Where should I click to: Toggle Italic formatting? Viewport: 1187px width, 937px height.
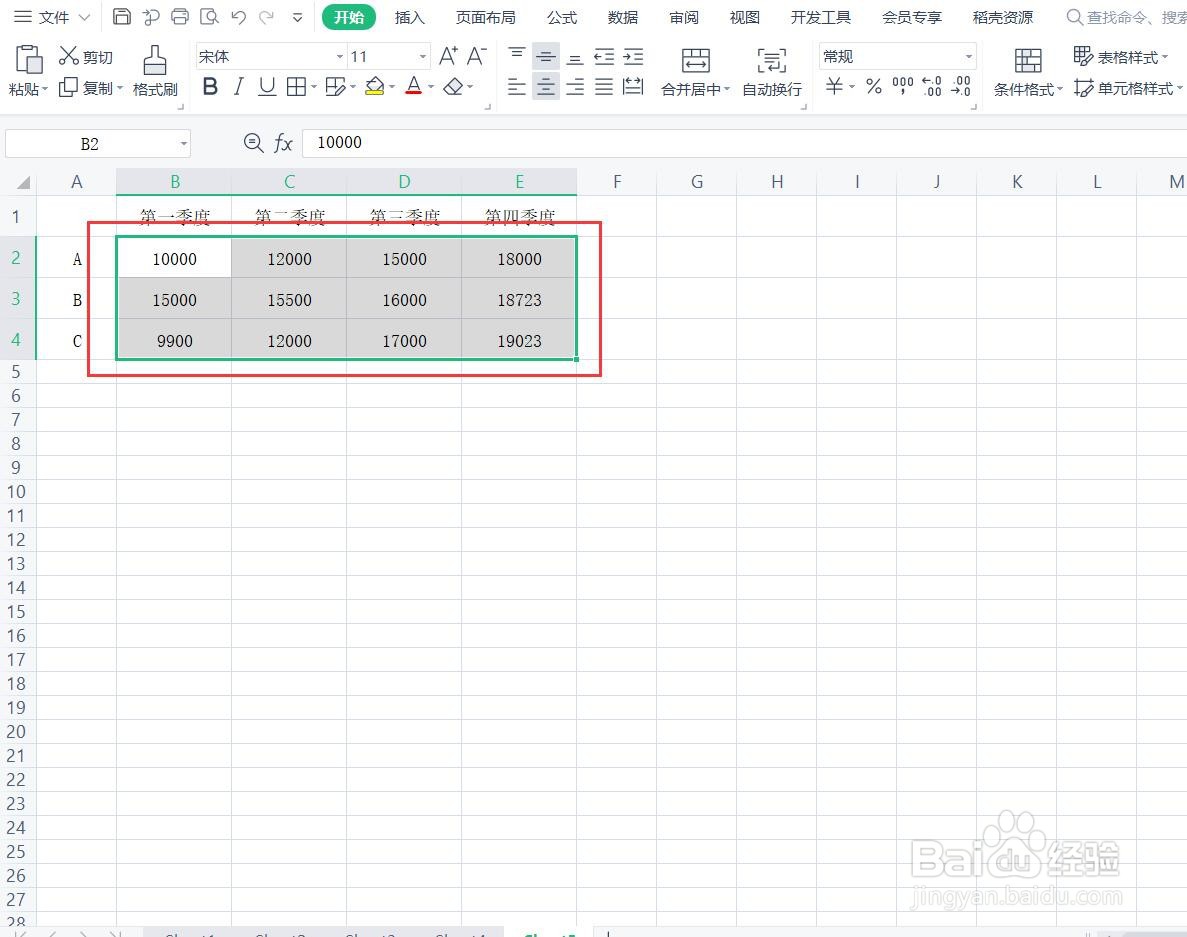238,87
